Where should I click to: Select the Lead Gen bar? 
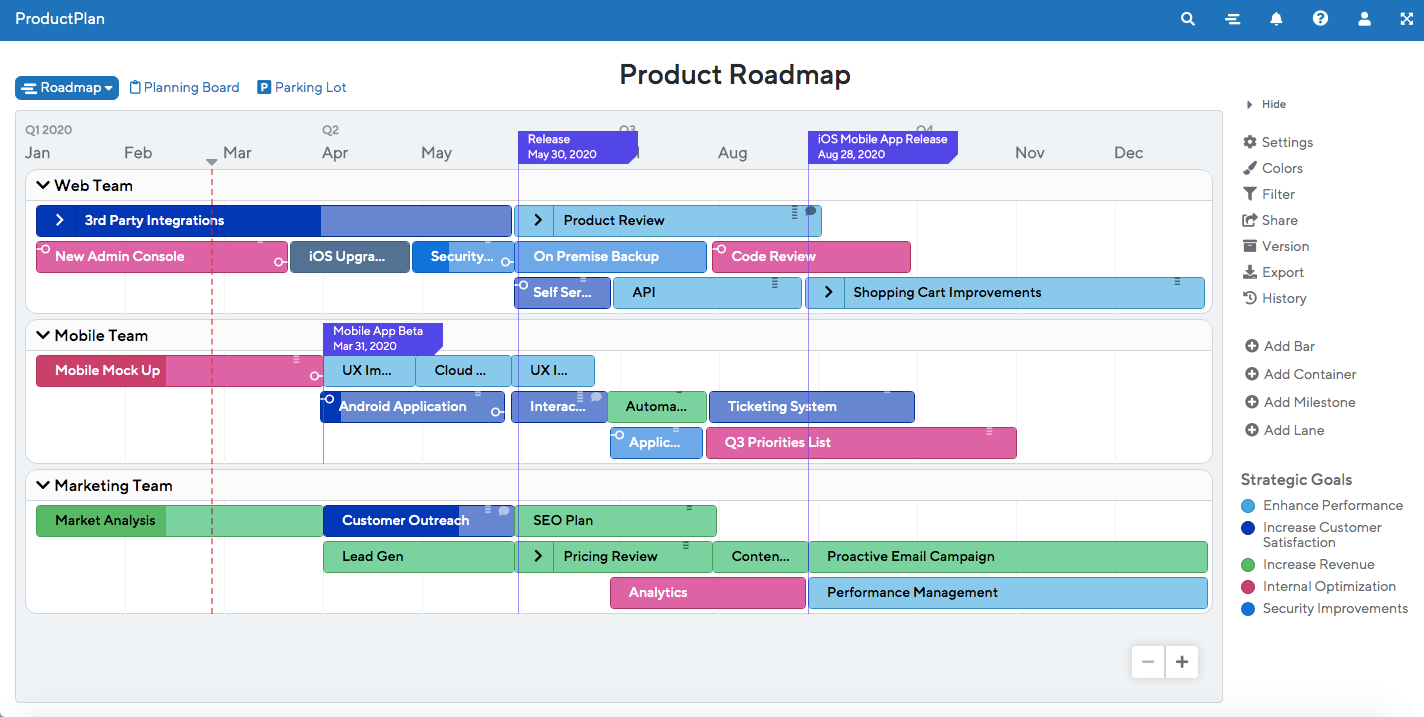[419, 557]
